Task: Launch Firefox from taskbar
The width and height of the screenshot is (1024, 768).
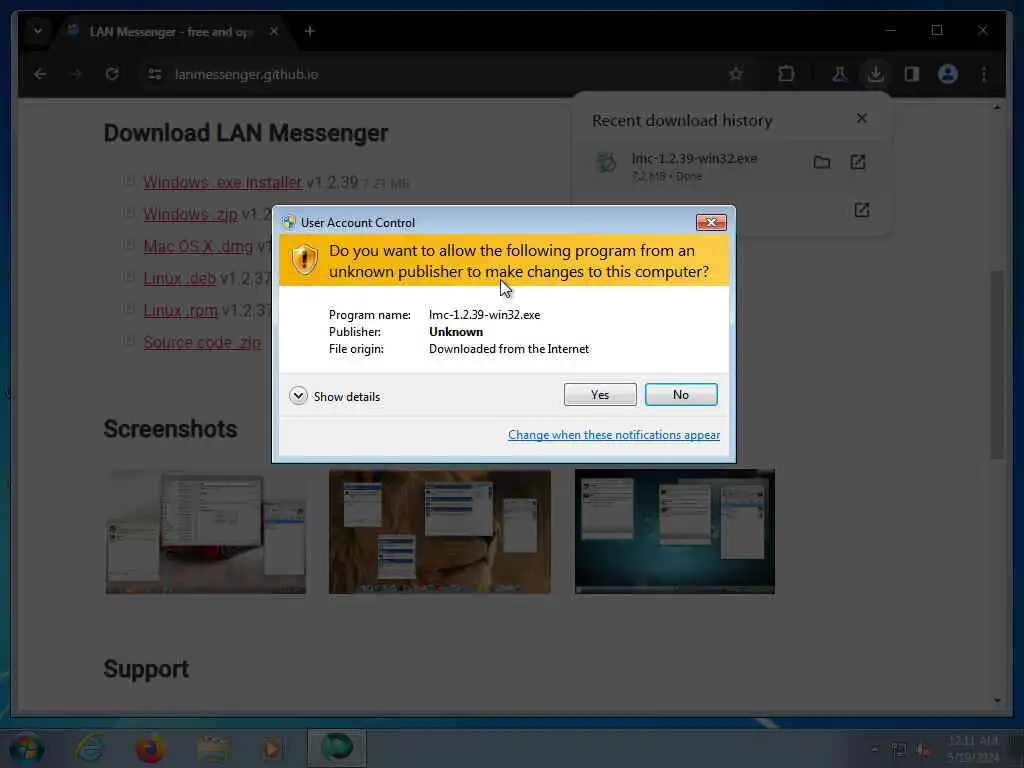Action: [x=150, y=748]
